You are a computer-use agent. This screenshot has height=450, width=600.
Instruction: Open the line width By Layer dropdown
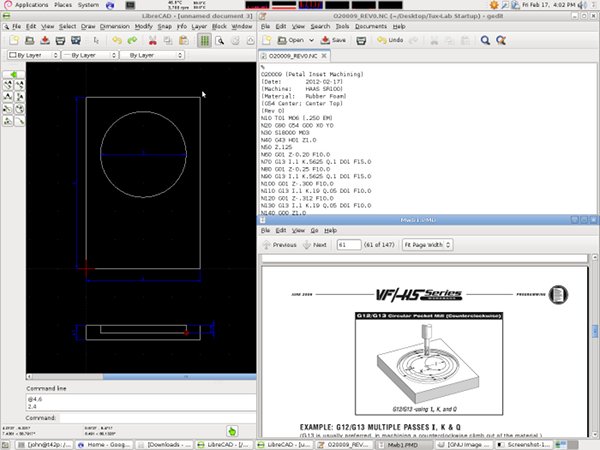tap(89, 55)
